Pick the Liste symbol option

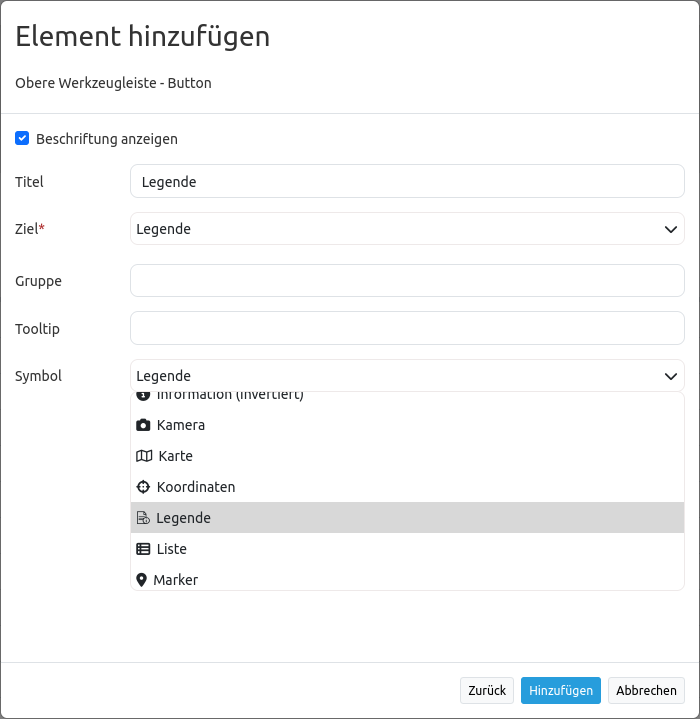(x=172, y=549)
